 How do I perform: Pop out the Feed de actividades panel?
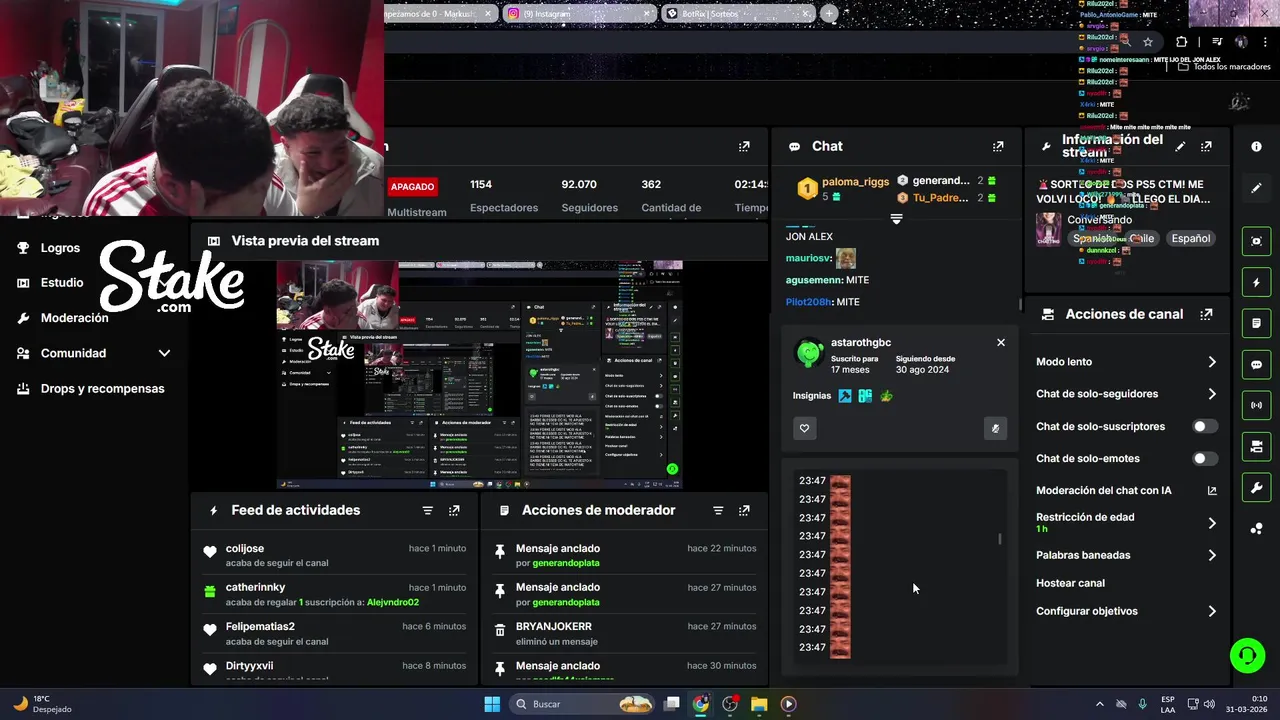pos(454,510)
